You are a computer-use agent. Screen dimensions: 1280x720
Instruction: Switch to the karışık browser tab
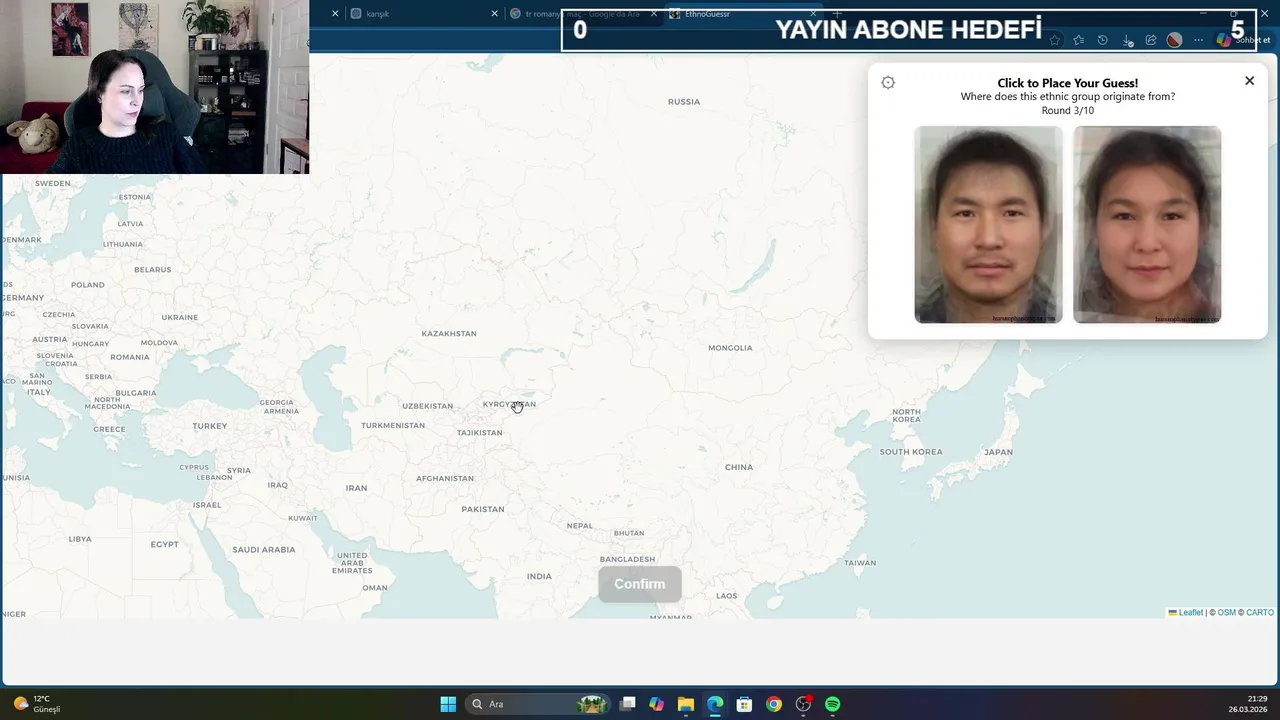(420, 14)
